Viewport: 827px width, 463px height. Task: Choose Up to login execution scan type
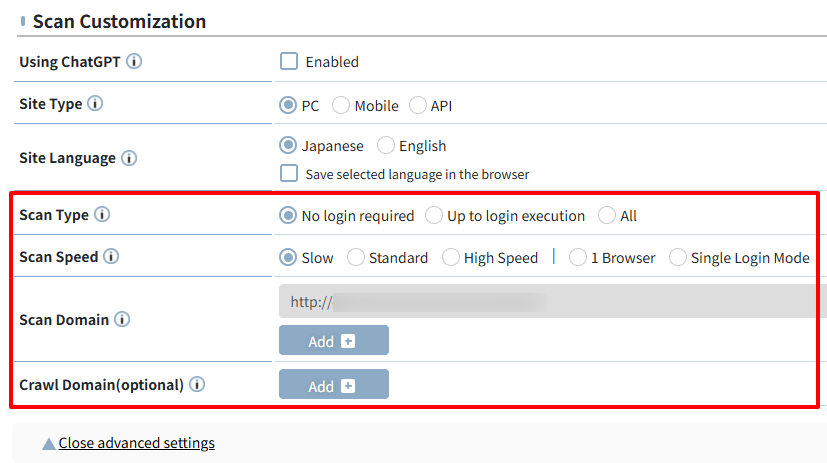click(x=434, y=215)
